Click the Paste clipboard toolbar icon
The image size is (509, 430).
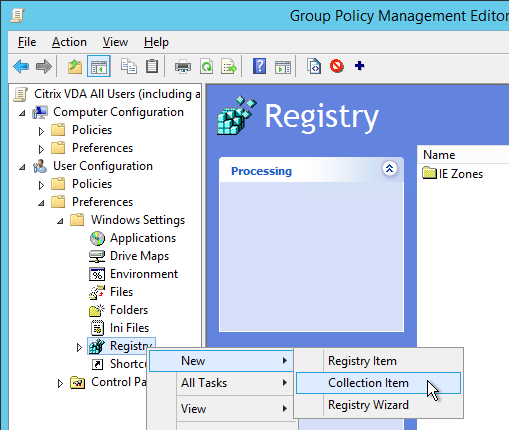pos(152,66)
